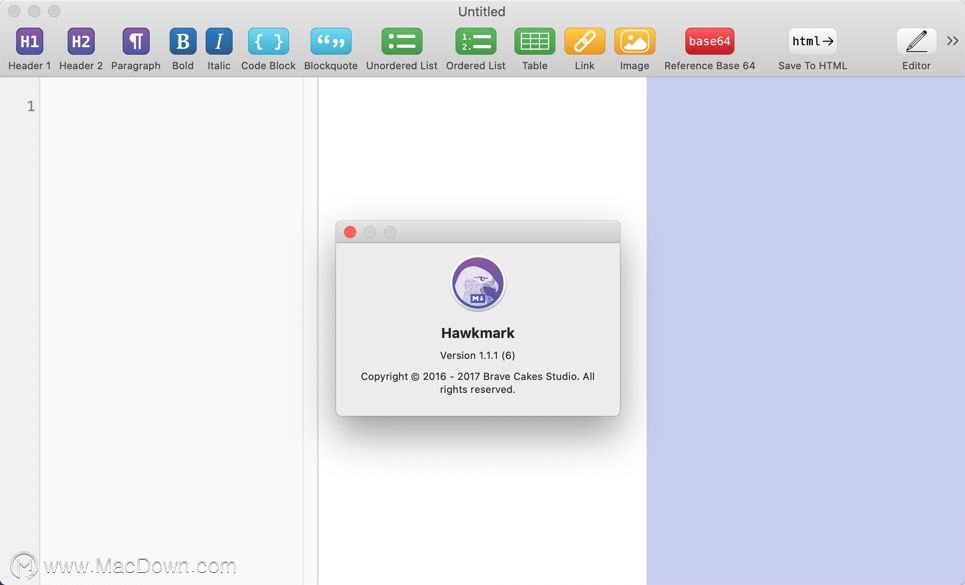Image resolution: width=965 pixels, height=585 pixels.
Task: Insert an Unordered List
Action: 402,42
